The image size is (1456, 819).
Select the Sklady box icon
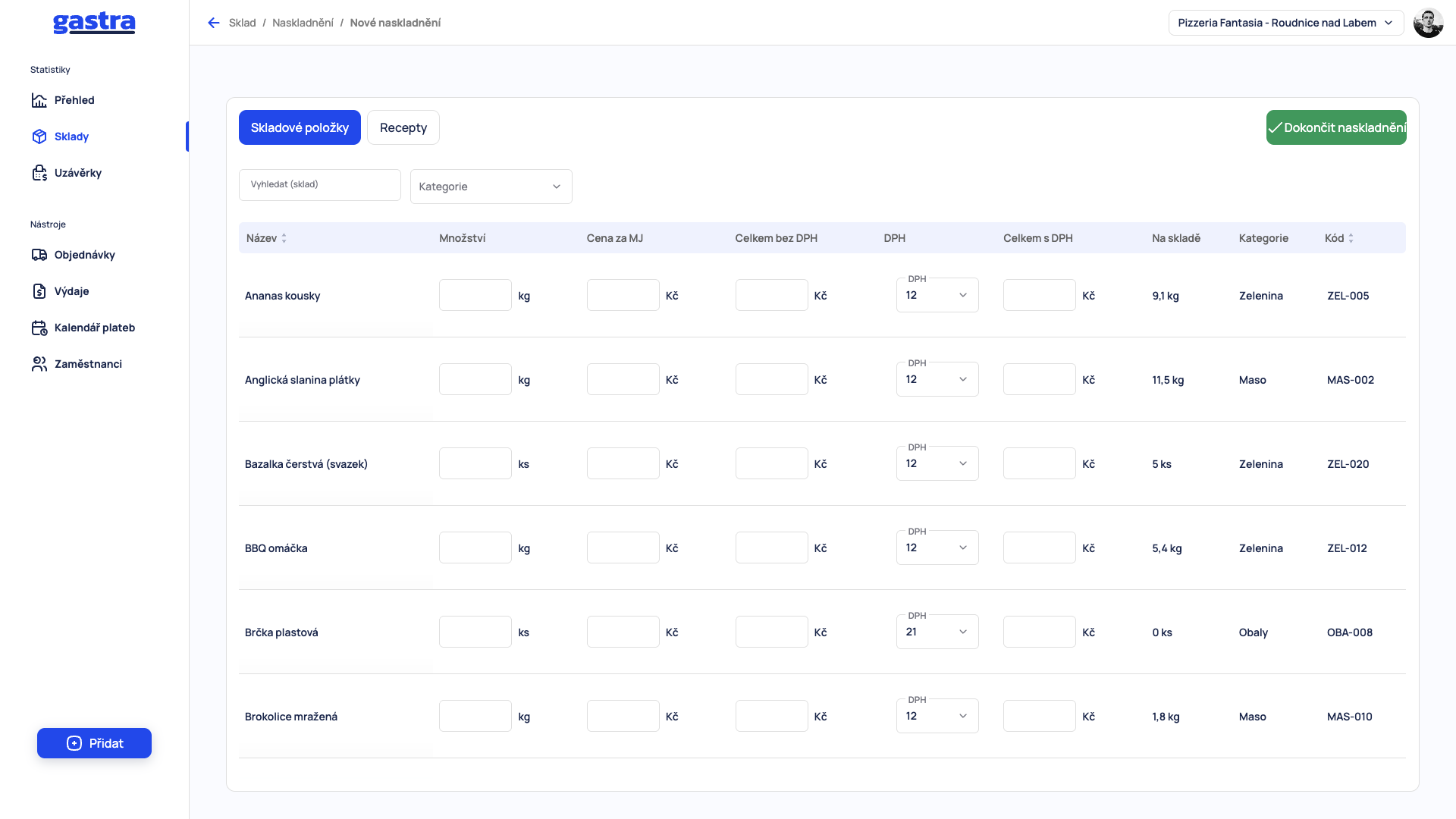point(39,136)
